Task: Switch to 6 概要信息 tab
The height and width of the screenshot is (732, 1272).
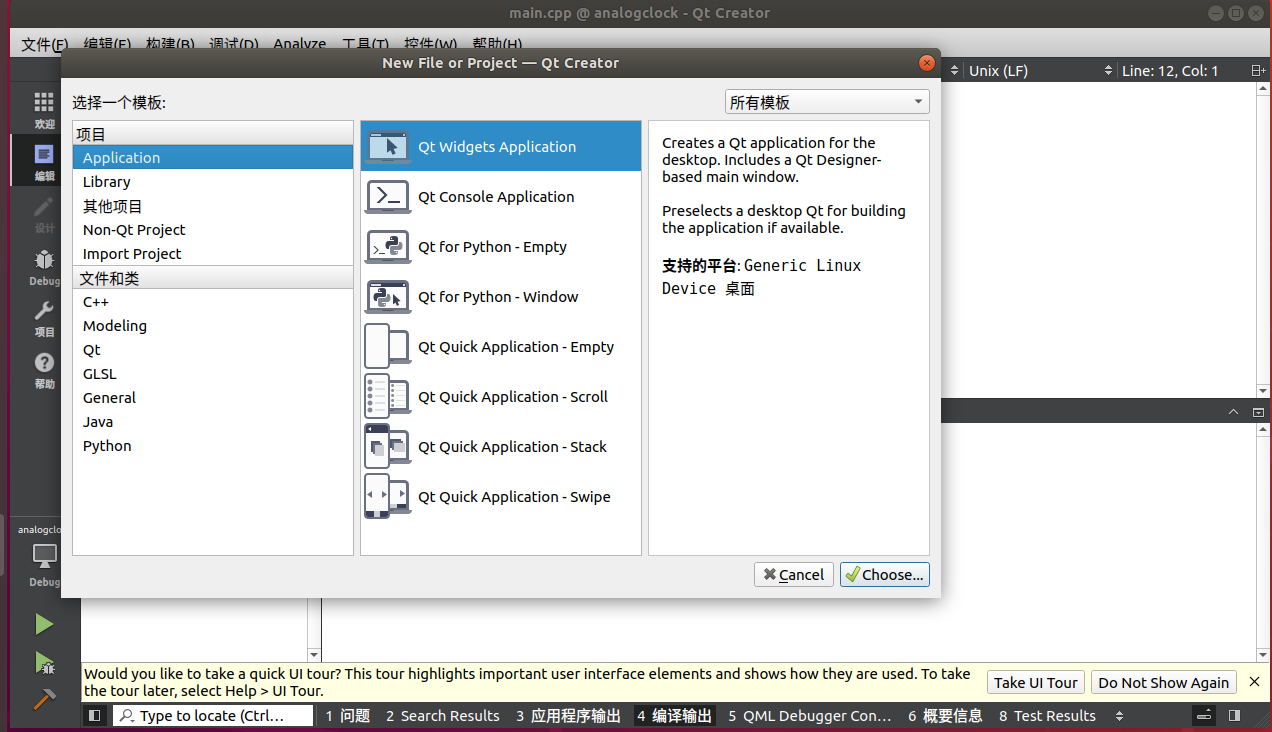Action: 945,716
